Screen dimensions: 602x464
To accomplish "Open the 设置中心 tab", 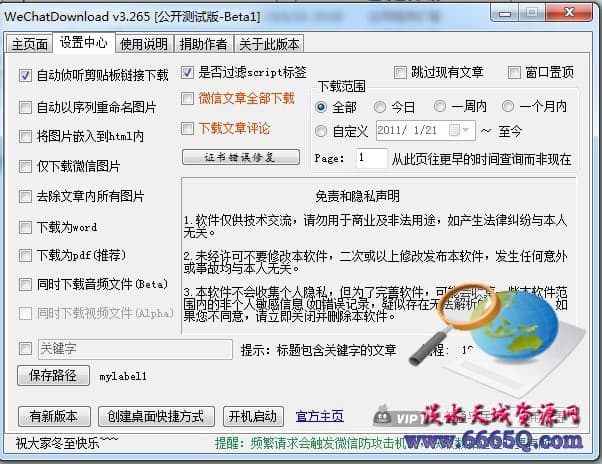I will [83, 43].
